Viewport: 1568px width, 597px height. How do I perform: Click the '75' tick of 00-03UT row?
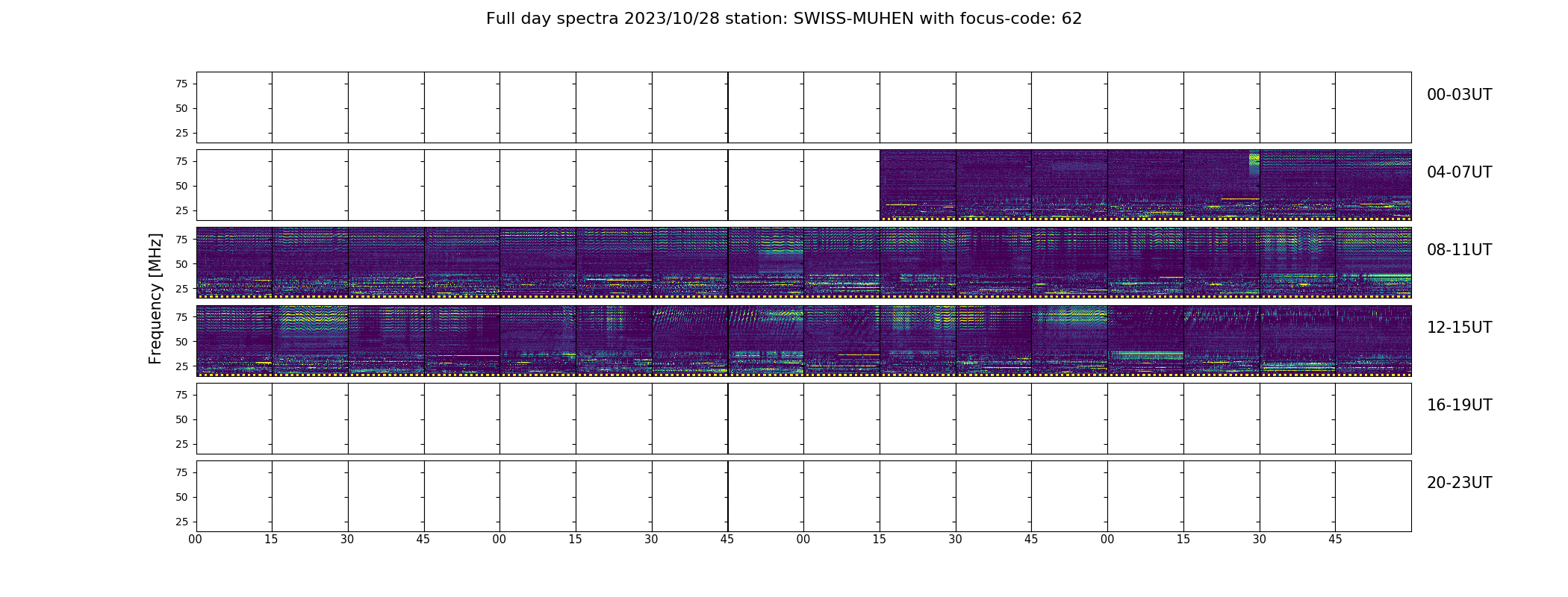point(181,84)
